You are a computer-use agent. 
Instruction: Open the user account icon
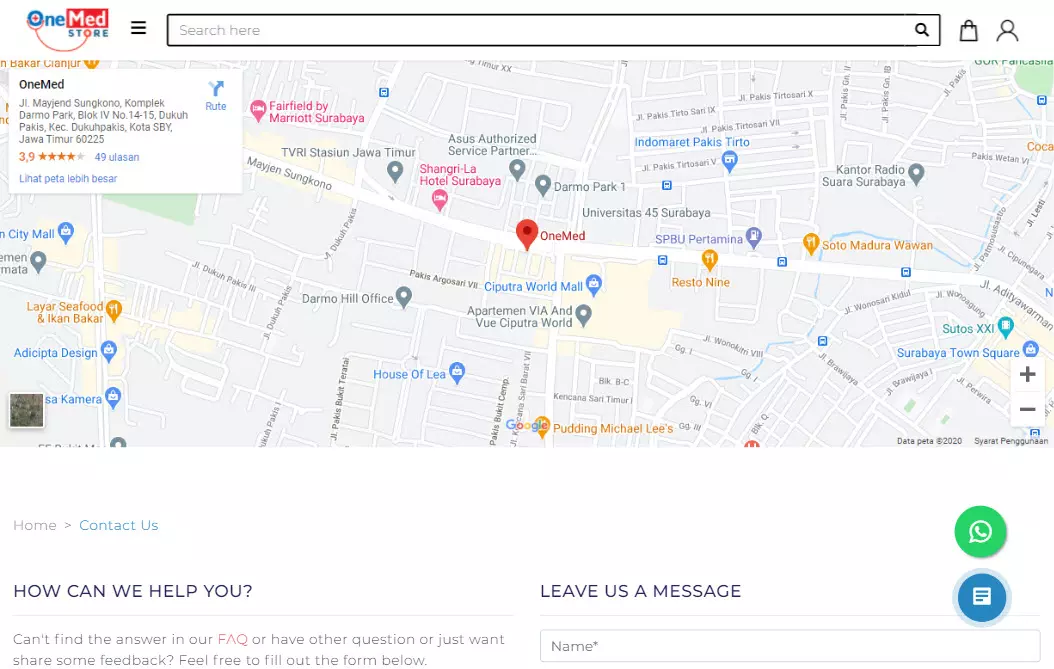(x=1007, y=30)
